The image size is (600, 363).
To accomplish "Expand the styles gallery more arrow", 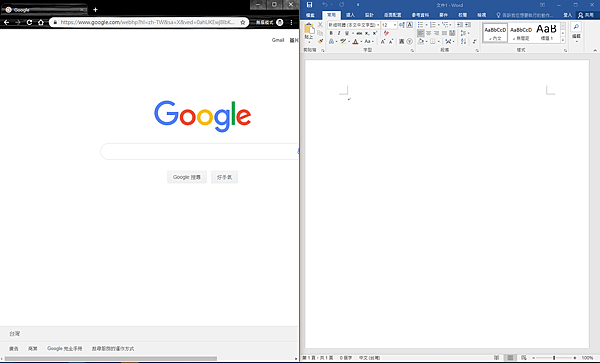I will tap(563, 40).
